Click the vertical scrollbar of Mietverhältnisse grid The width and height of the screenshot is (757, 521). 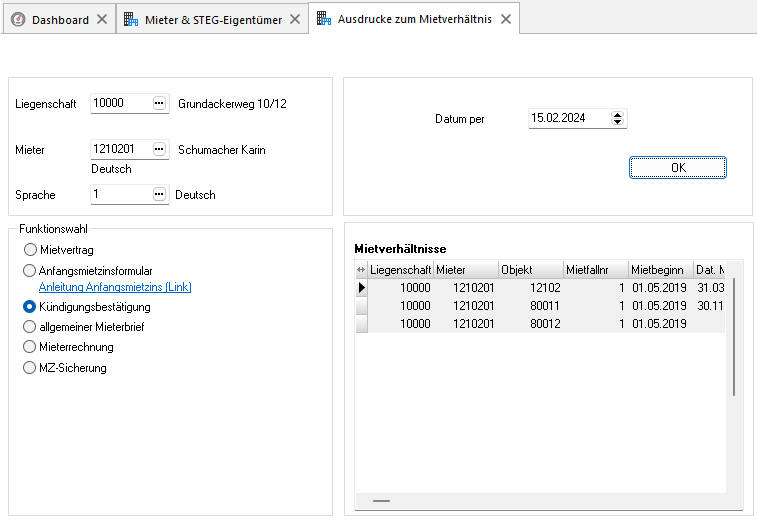click(734, 337)
